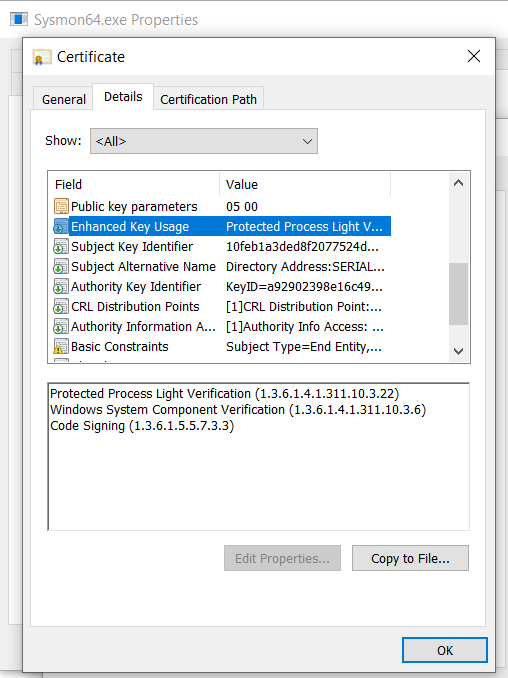Click the value '10feb1a3ded8f2077524d...'
Image resolution: width=508 pixels, height=678 pixels.
tap(302, 246)
